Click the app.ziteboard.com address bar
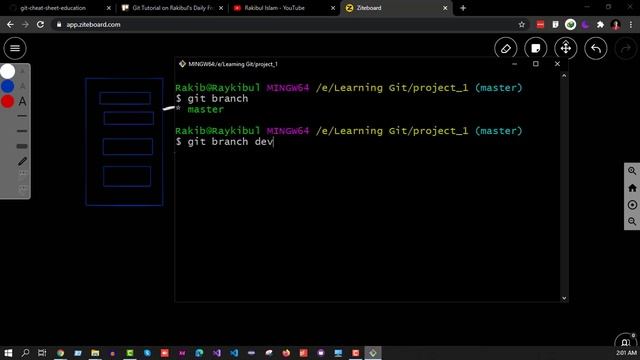The height and width of the screenshot is (360, 640). point(290,24)
